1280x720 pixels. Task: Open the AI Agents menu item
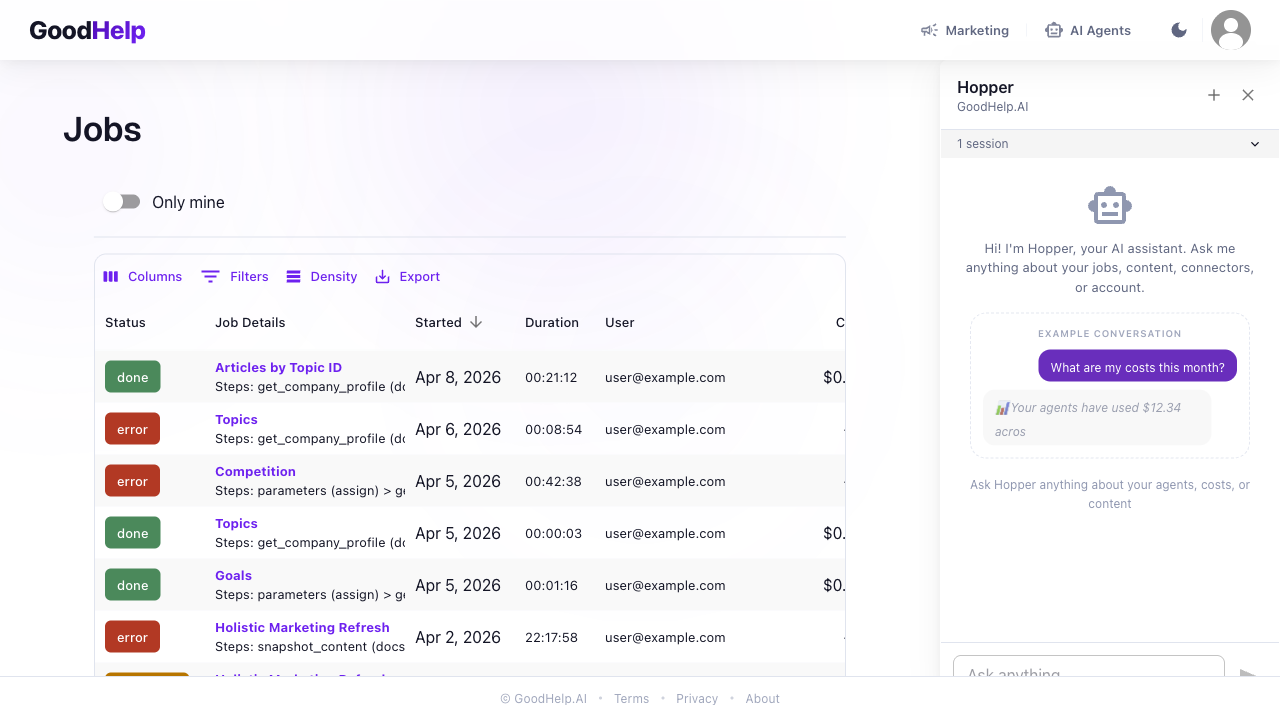(x=1088, y=30)
